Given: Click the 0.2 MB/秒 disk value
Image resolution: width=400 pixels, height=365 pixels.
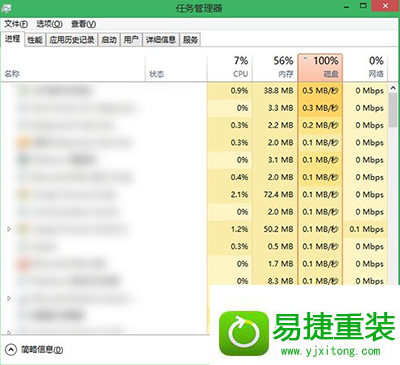Looking at the screenshot, I should point(320,125).
